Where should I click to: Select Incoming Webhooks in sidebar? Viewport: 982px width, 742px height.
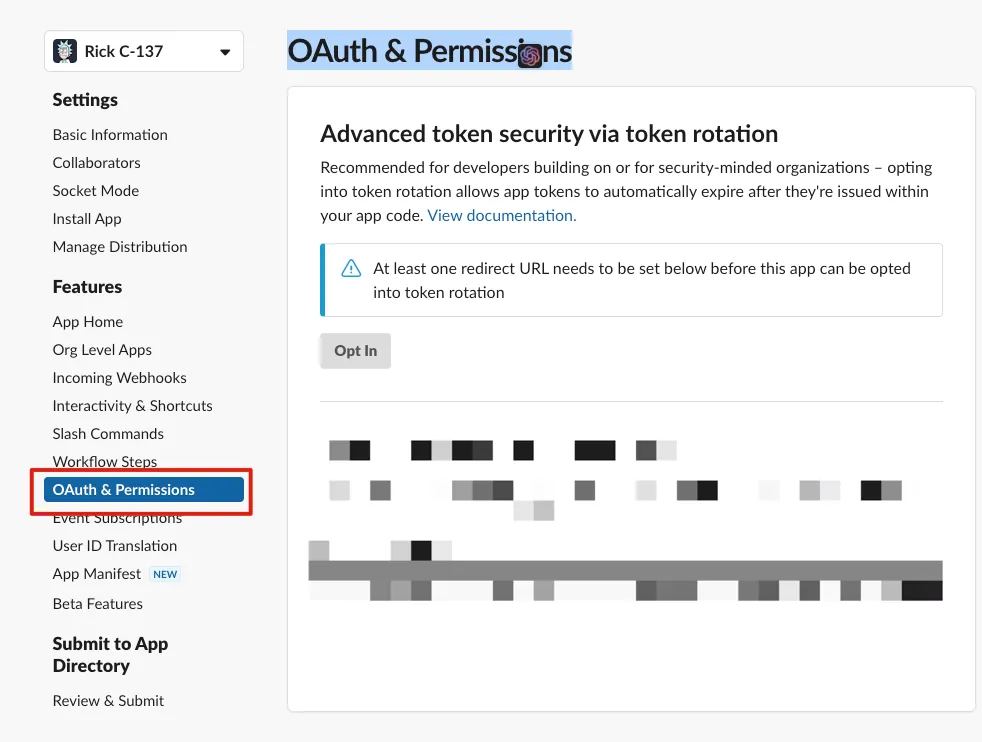pos(120,378)
